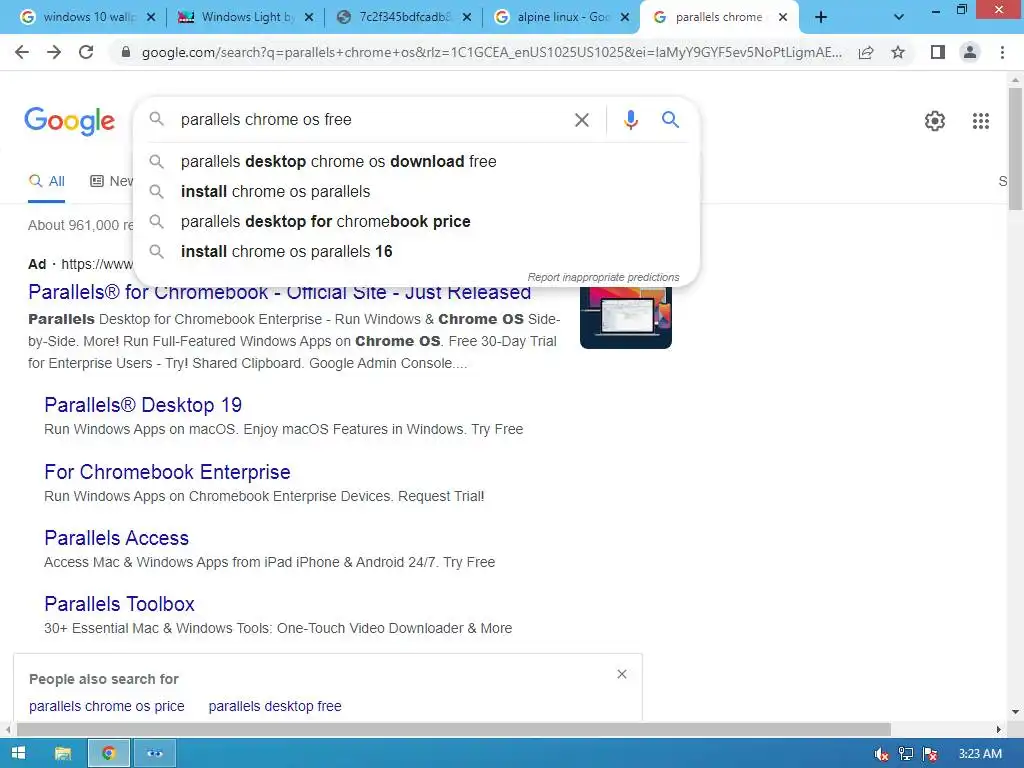
Task: Click the Chrome taskbar icon
Action: pyautogui.click(x=108, y=753)
